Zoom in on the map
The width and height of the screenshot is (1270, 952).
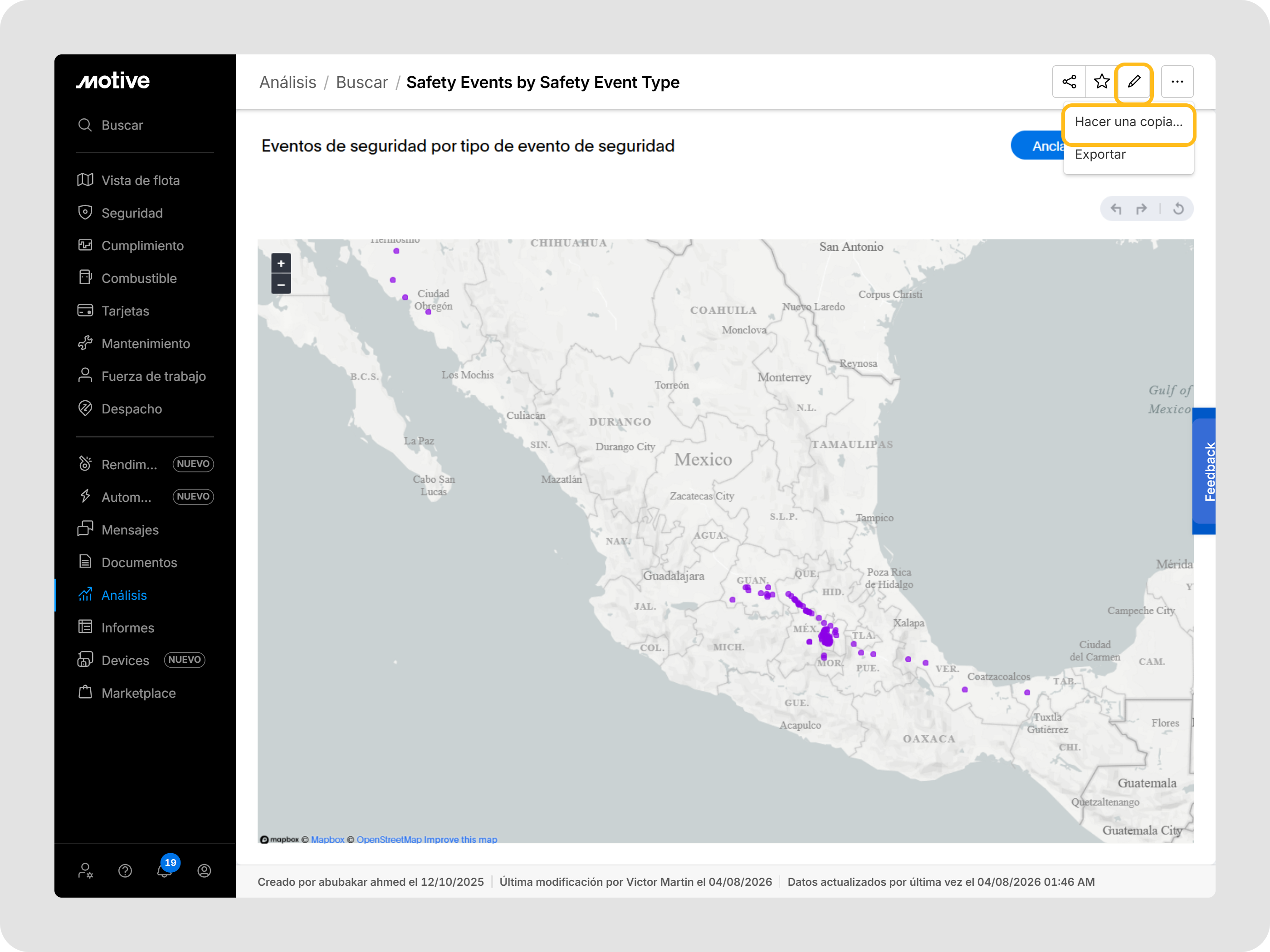tap(281, 263)
